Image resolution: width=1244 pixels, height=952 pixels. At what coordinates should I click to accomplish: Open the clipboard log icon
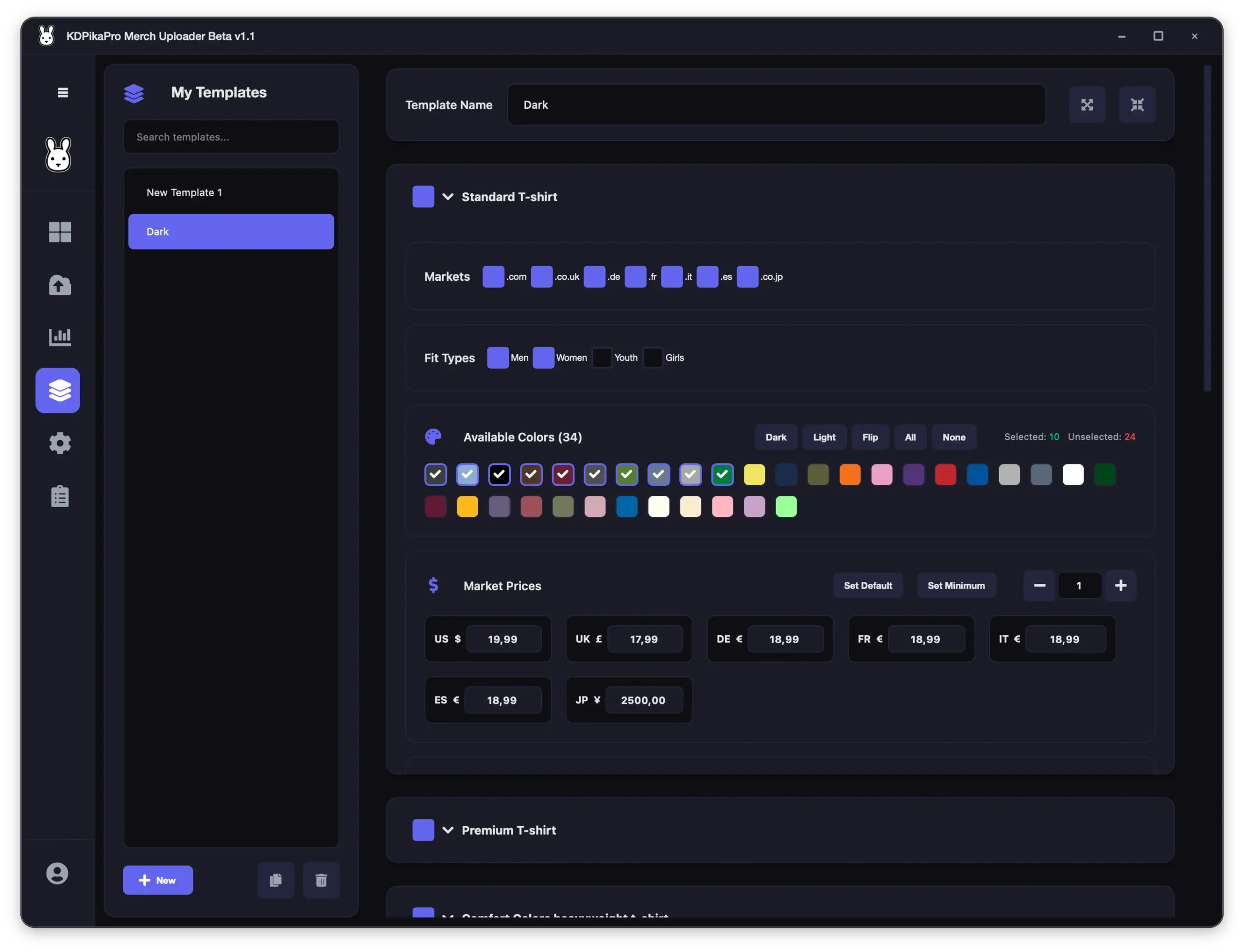(60, 496)
